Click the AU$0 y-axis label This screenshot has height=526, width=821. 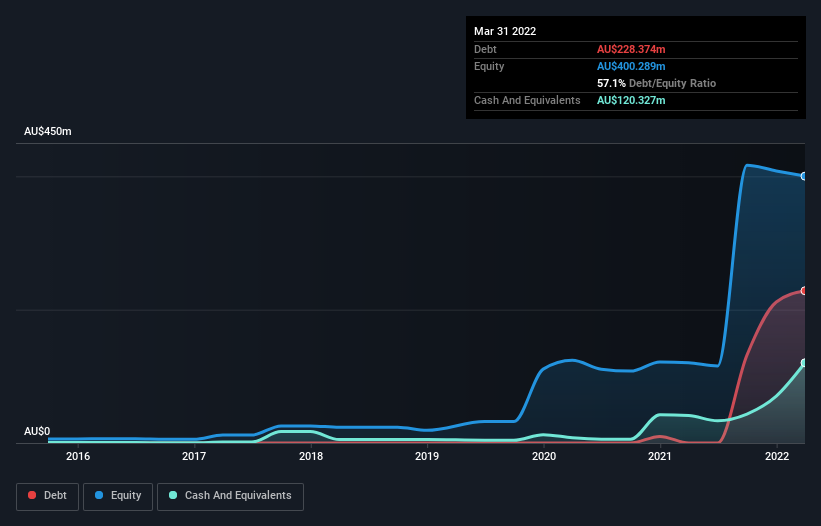click(x=37, y=431)
